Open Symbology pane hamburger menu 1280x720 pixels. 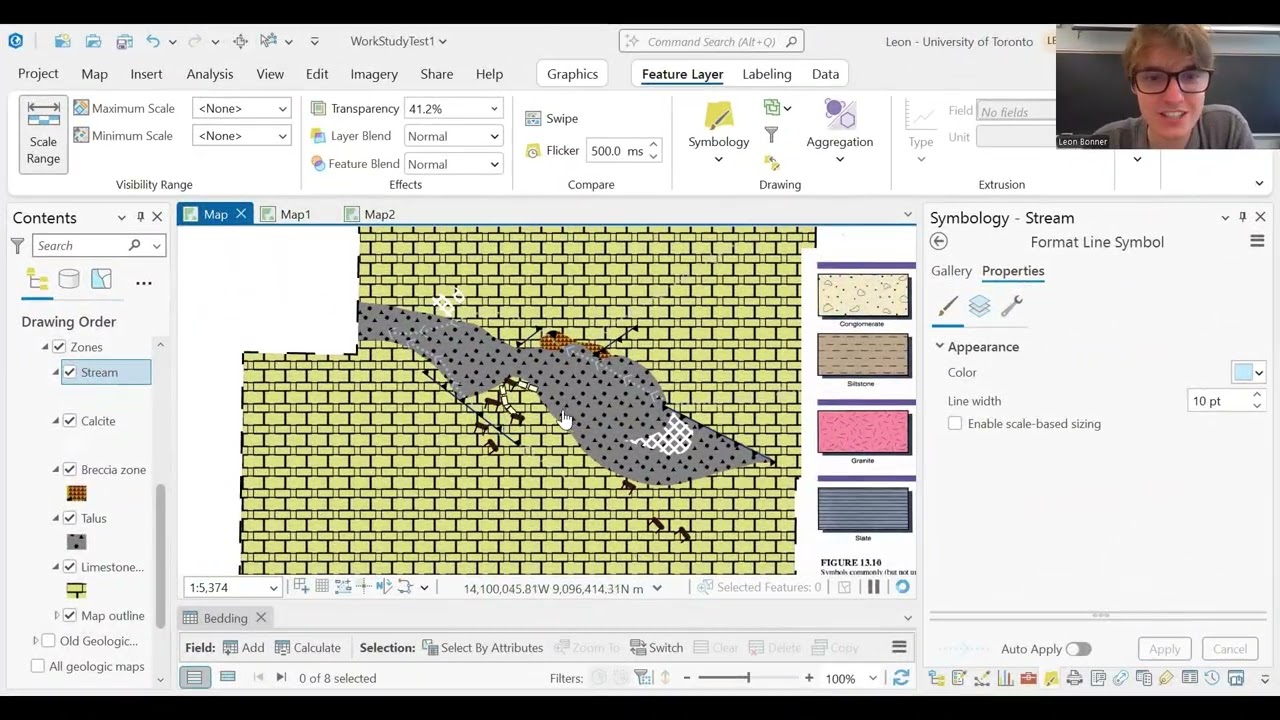click(1257, 241)
